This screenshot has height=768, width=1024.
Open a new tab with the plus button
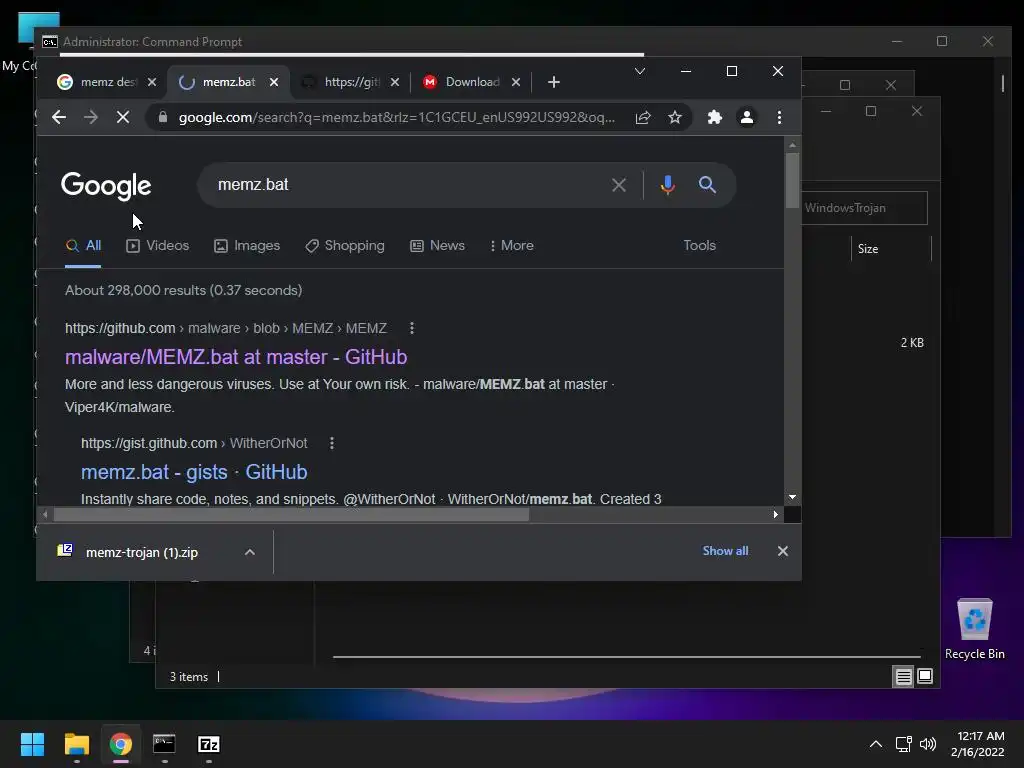(x=554, y=82)
